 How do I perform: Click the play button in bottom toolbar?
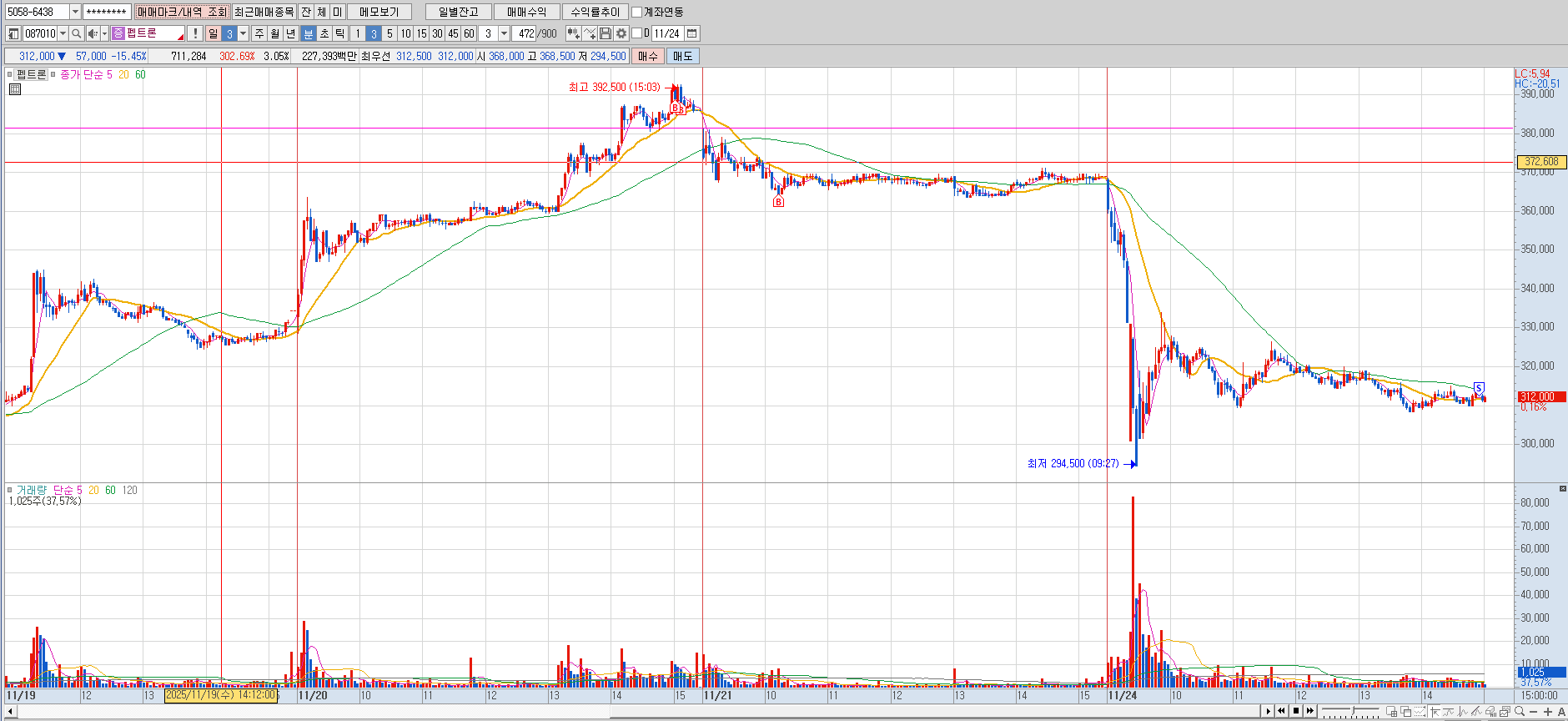pyautogui.click(x=1268, y=711)
